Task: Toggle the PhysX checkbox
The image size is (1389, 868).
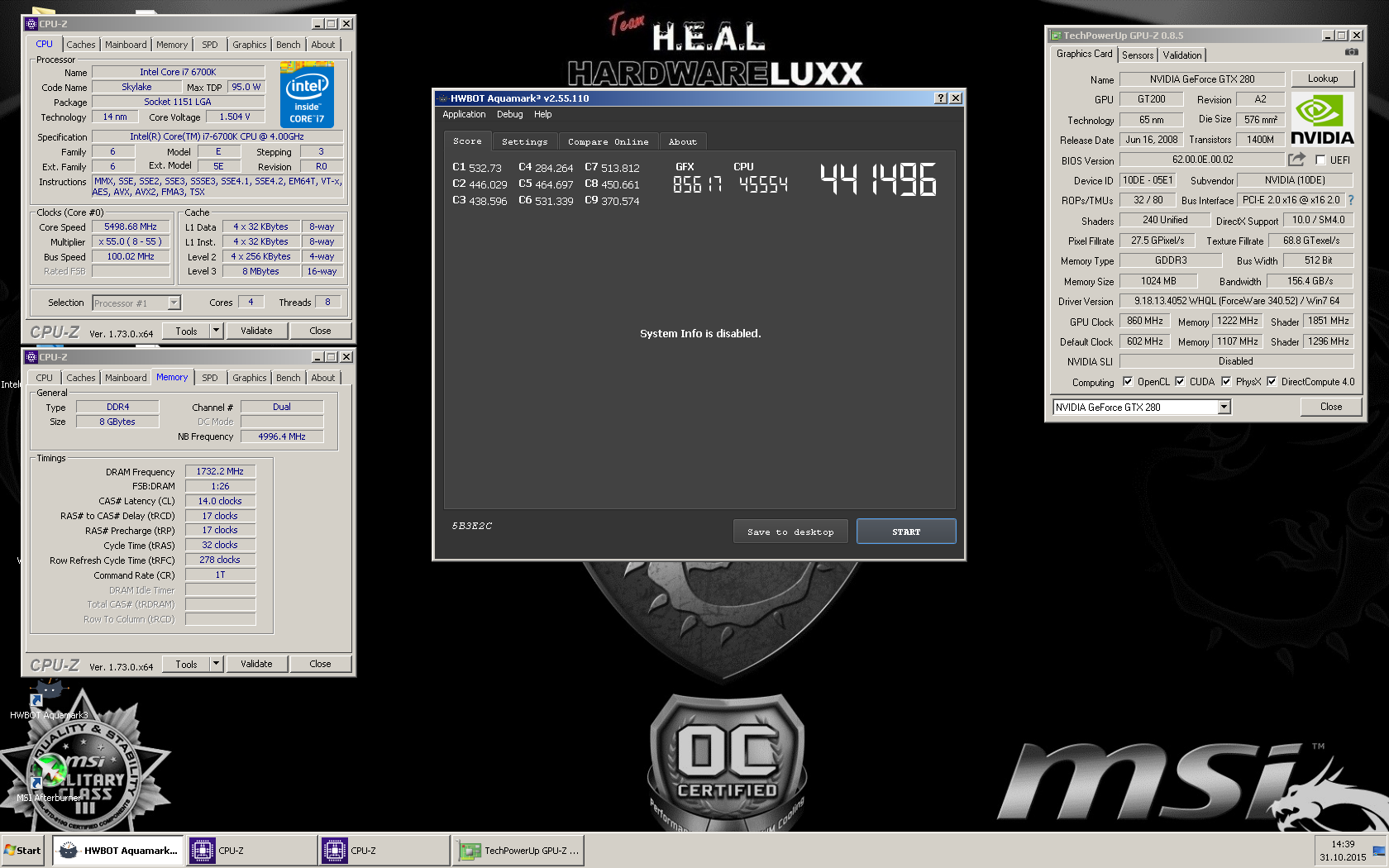Action: [1226, 381]
